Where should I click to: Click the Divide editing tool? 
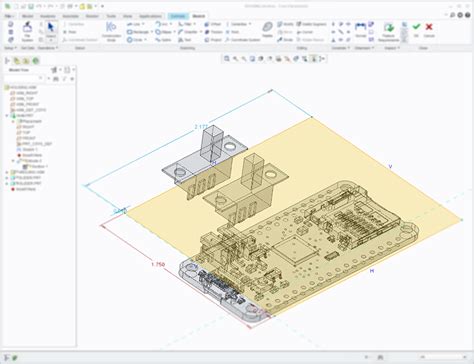(x=285, y=40)
